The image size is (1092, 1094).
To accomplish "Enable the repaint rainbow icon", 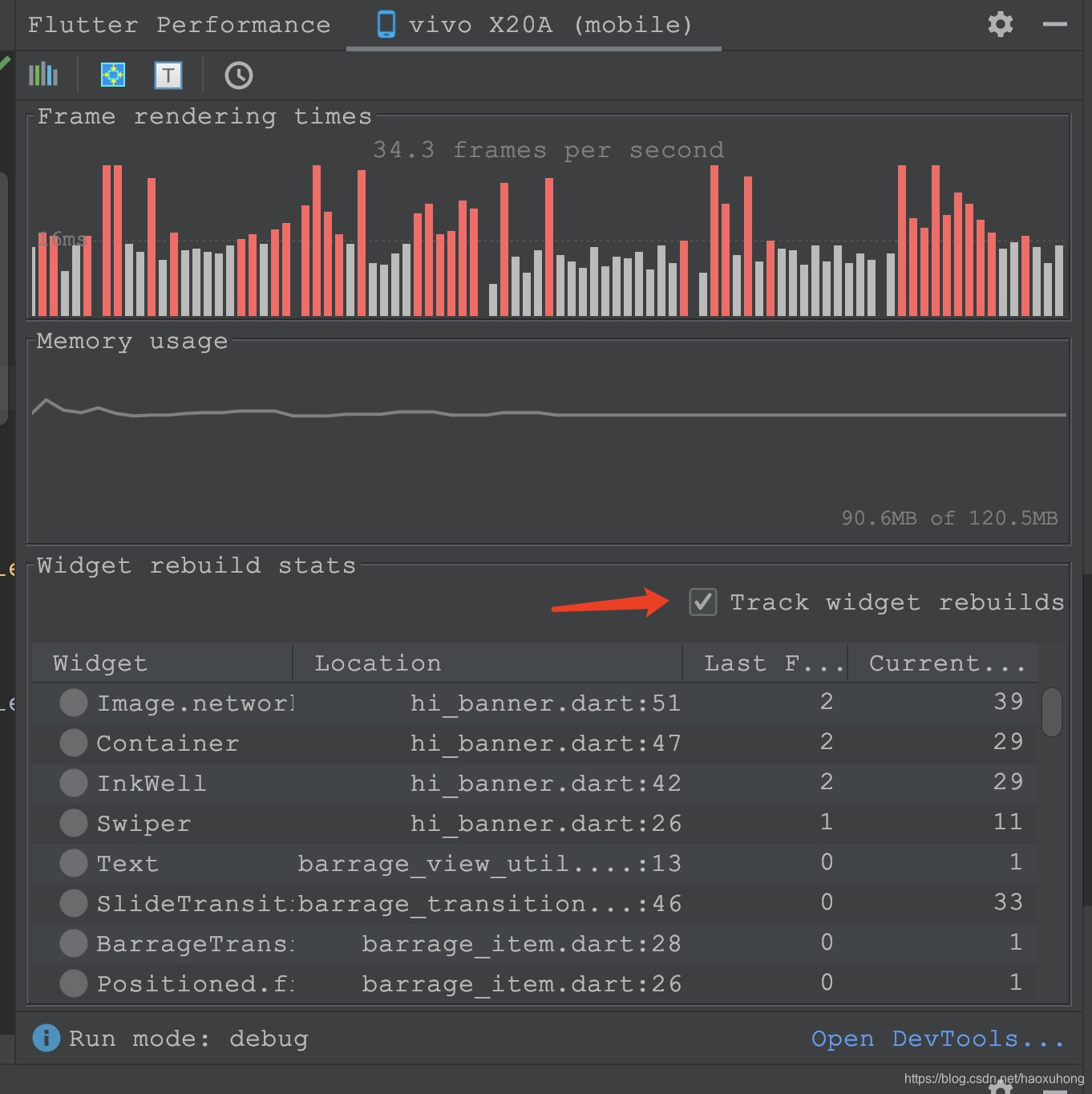I will 112,75.
